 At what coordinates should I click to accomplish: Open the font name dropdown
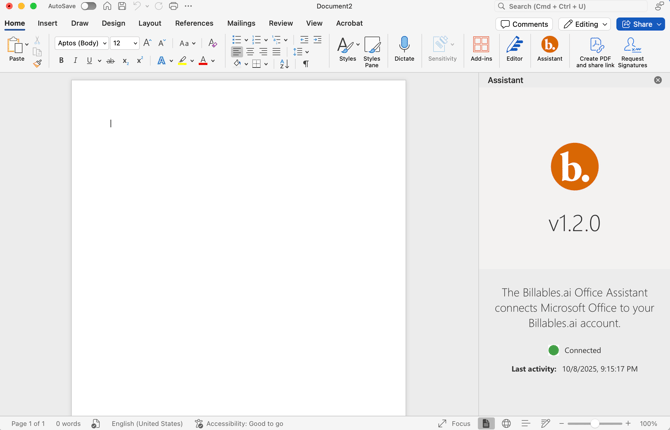(104, 44)
